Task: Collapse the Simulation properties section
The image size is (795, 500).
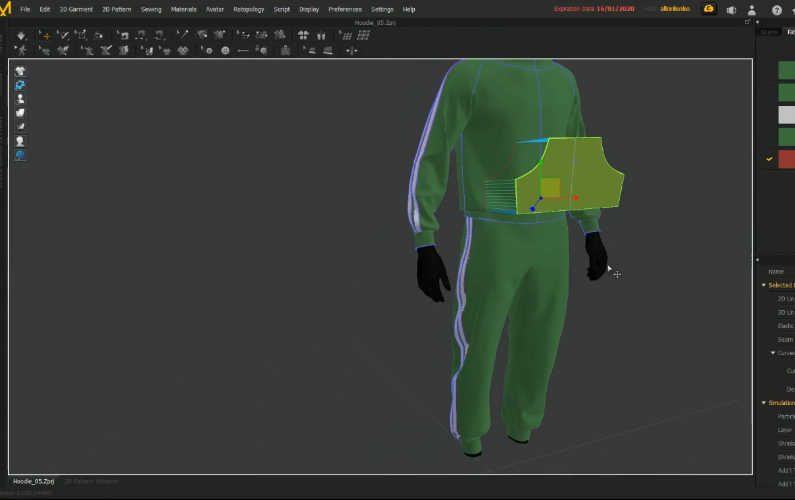Action: [x=764, y=403]
